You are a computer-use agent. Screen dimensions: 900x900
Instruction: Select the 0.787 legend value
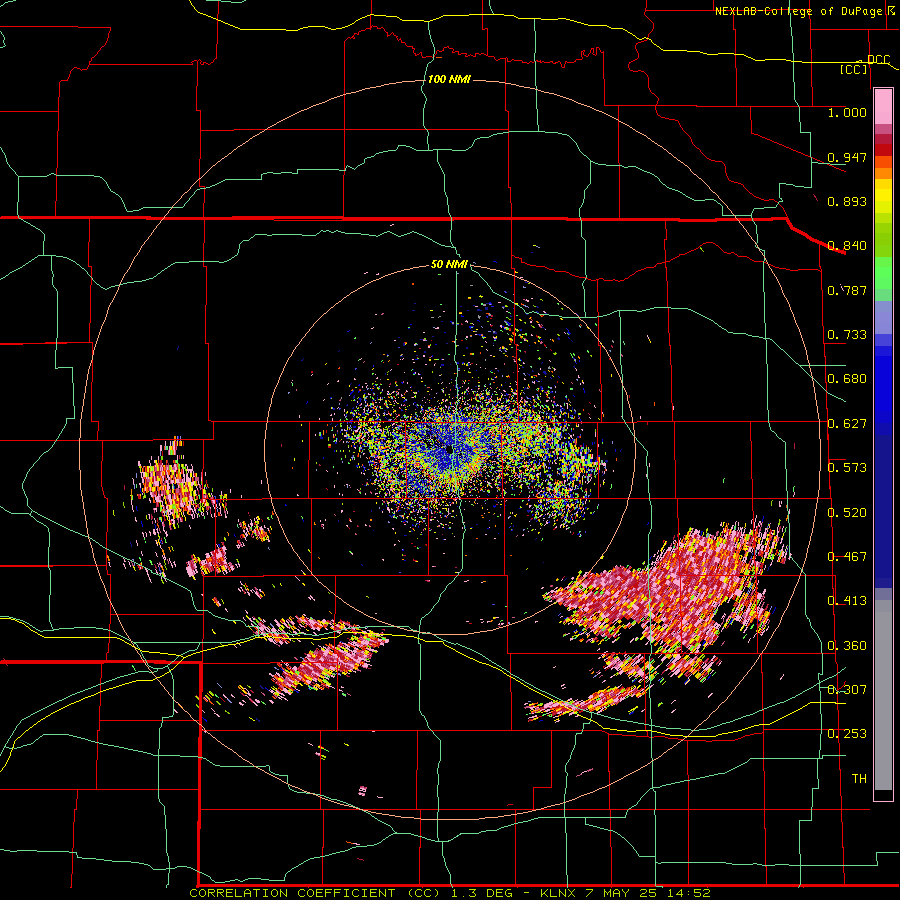click(847, 290)
